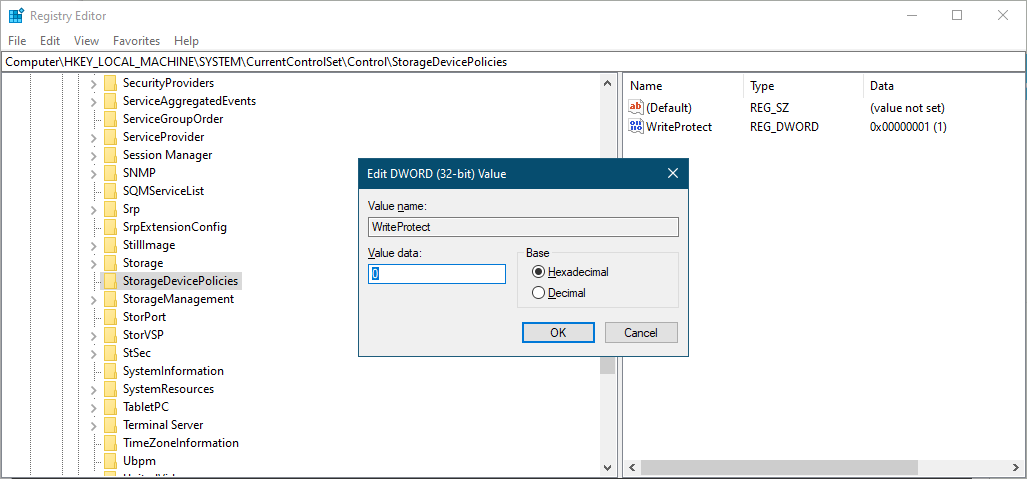This screenshot has height=479, width=1027.
Task: Close the Edit DWORD dialog with X
Action: click(672, 174)
